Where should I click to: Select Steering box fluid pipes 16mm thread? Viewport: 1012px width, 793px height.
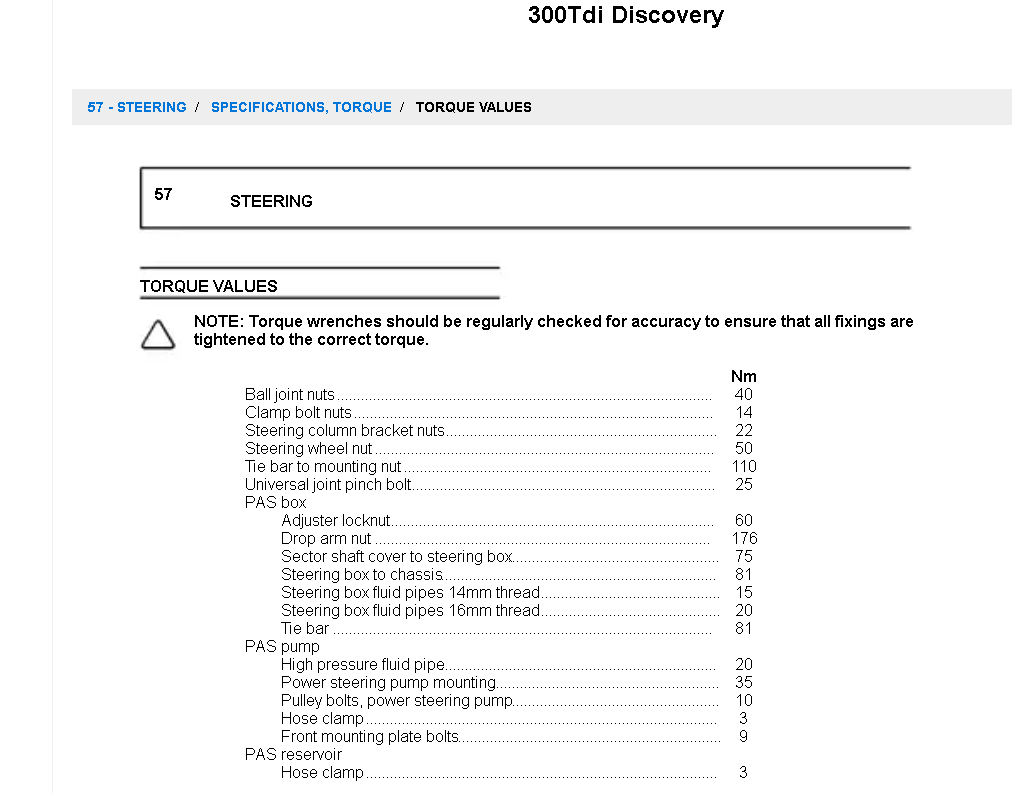[410, 611]
